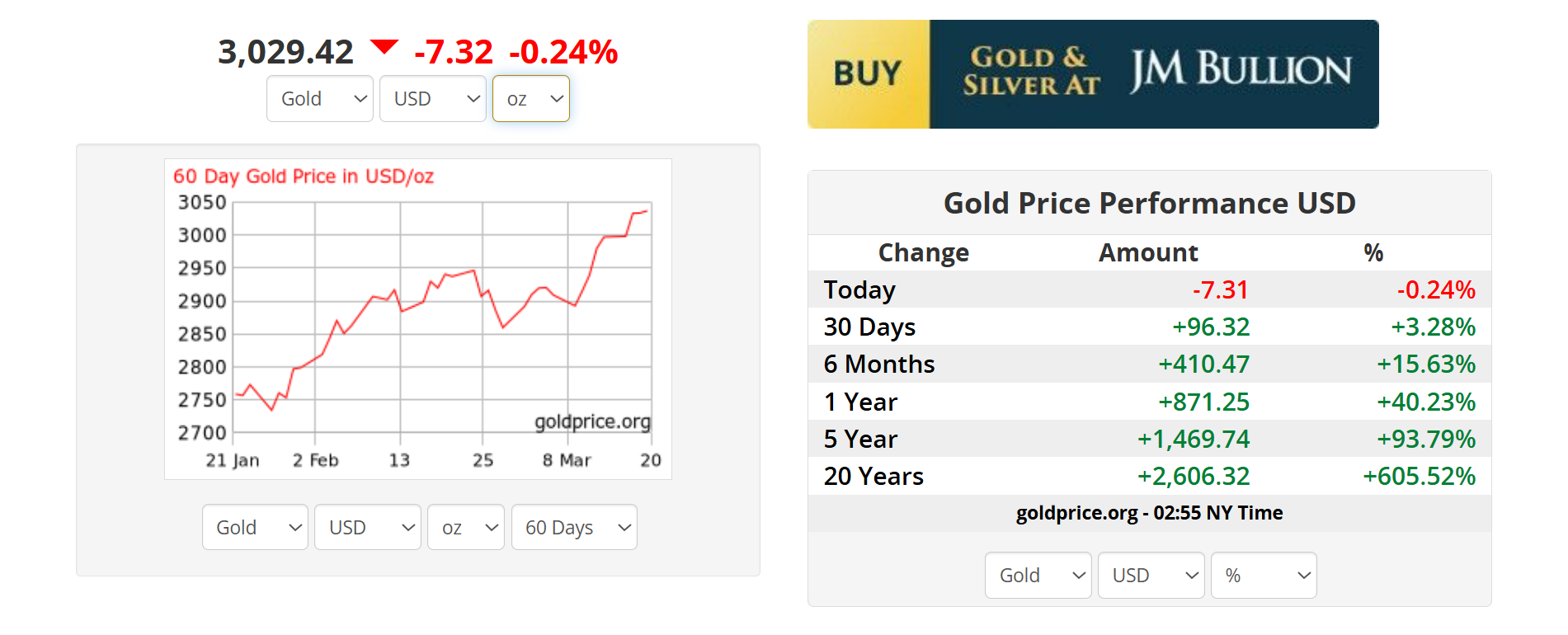Open the USD dropdown below the chart

click(x=368, y=527)
